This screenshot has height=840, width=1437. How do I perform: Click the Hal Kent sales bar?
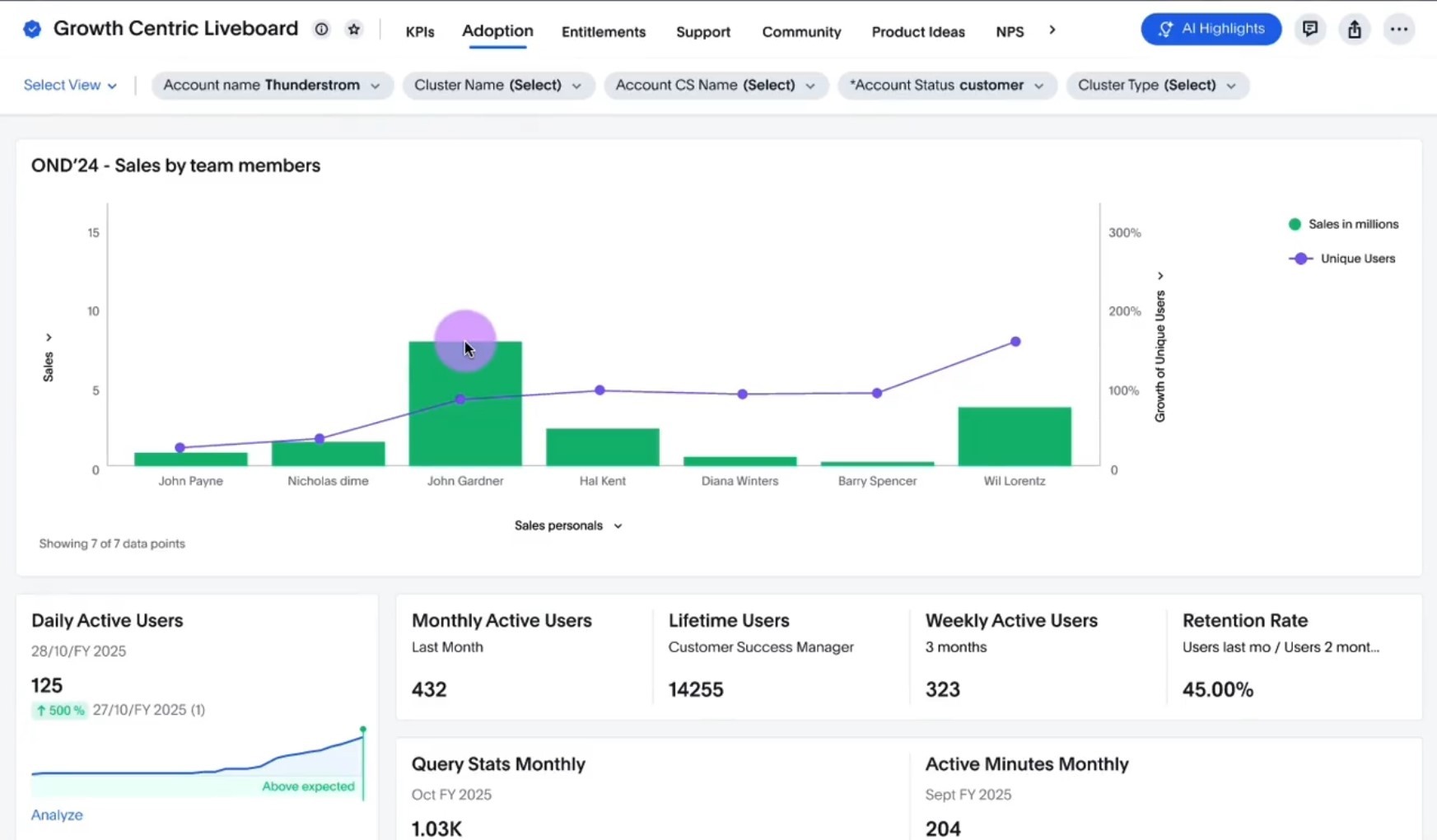click(x=603, y=447)
